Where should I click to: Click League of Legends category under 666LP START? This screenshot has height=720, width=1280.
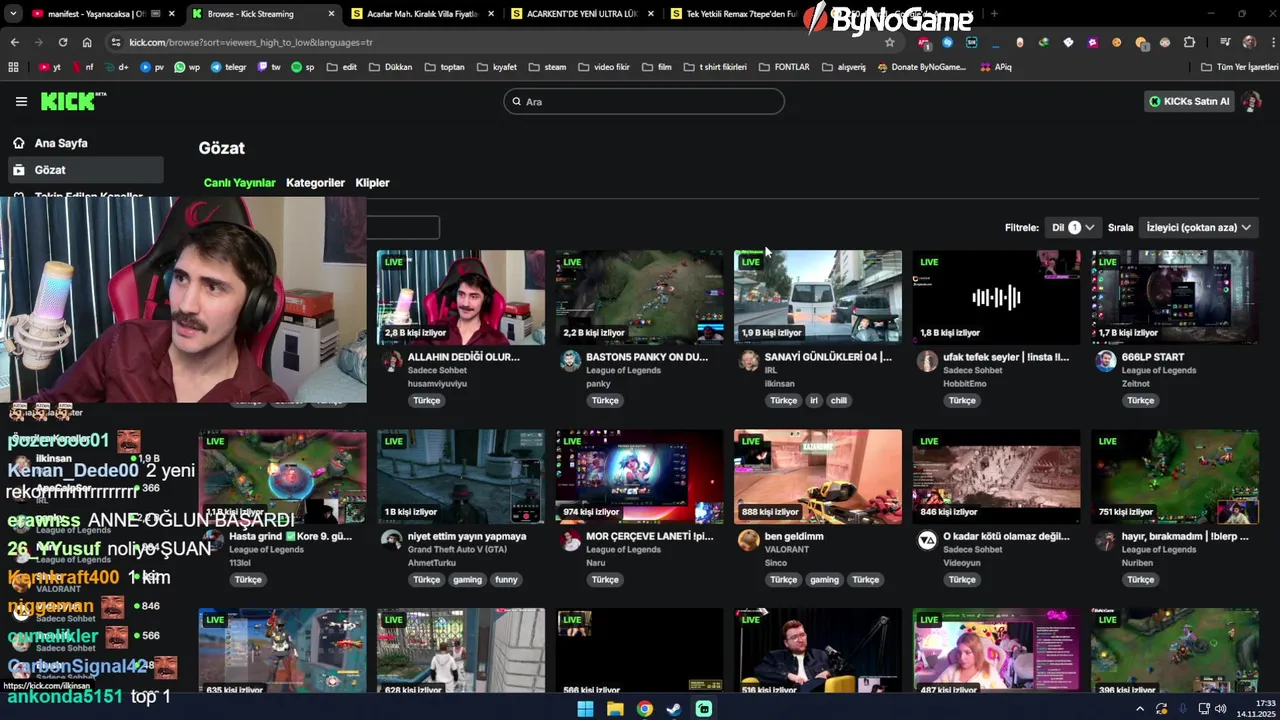[1158, 370]
